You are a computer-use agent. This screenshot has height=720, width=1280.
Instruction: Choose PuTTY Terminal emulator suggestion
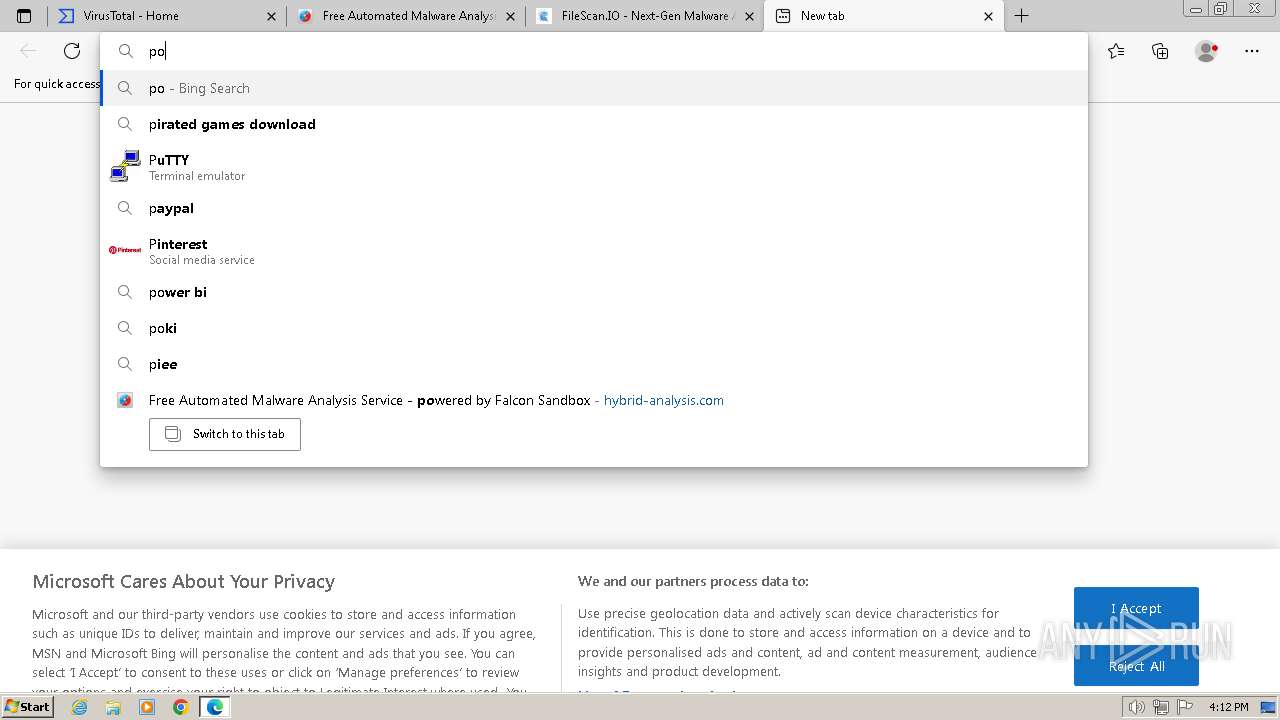tap(594, 166)
